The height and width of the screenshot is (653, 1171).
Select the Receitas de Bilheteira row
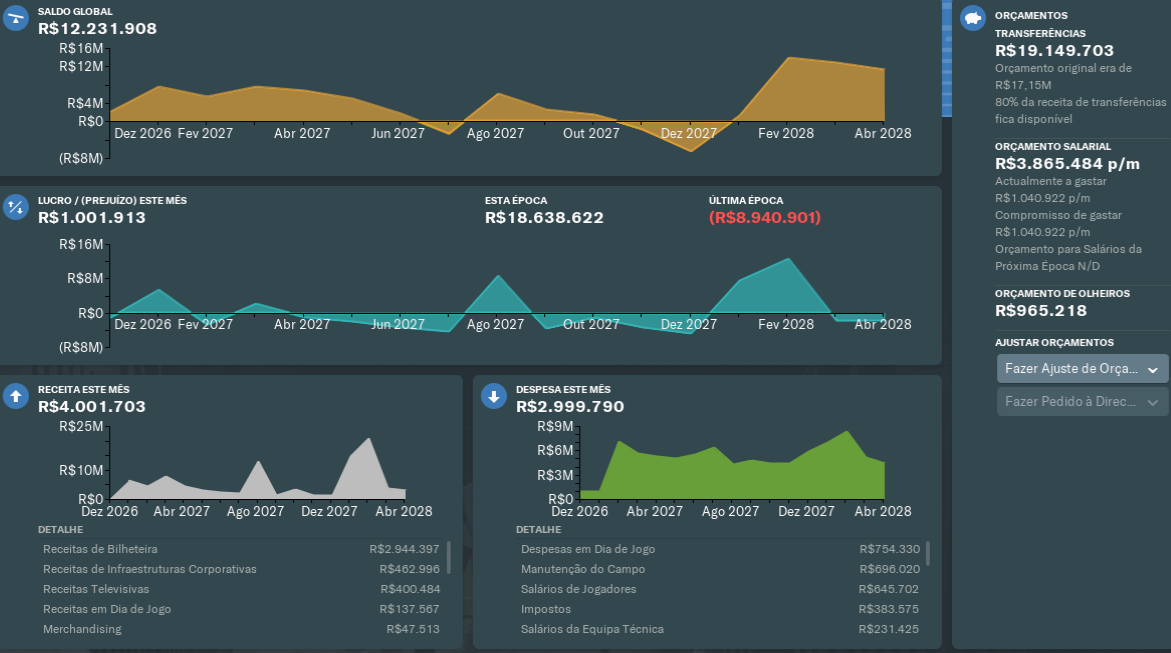241,549
